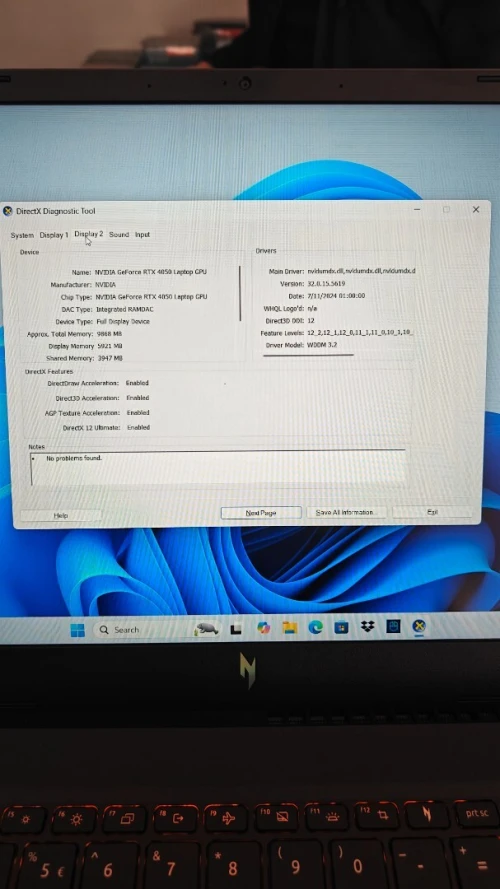The image size is (500, 889).
Task: Click the Full Display Device text
Action: coord(123,321)
